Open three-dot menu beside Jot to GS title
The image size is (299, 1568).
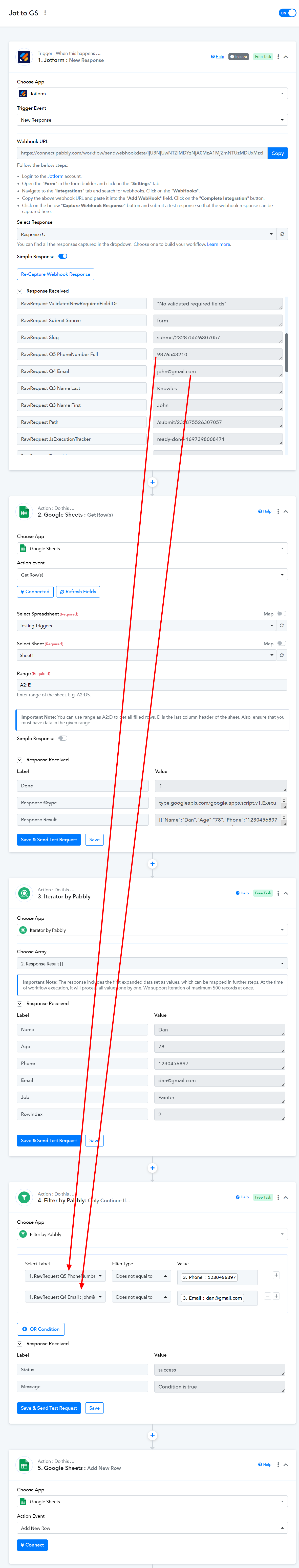45,13
